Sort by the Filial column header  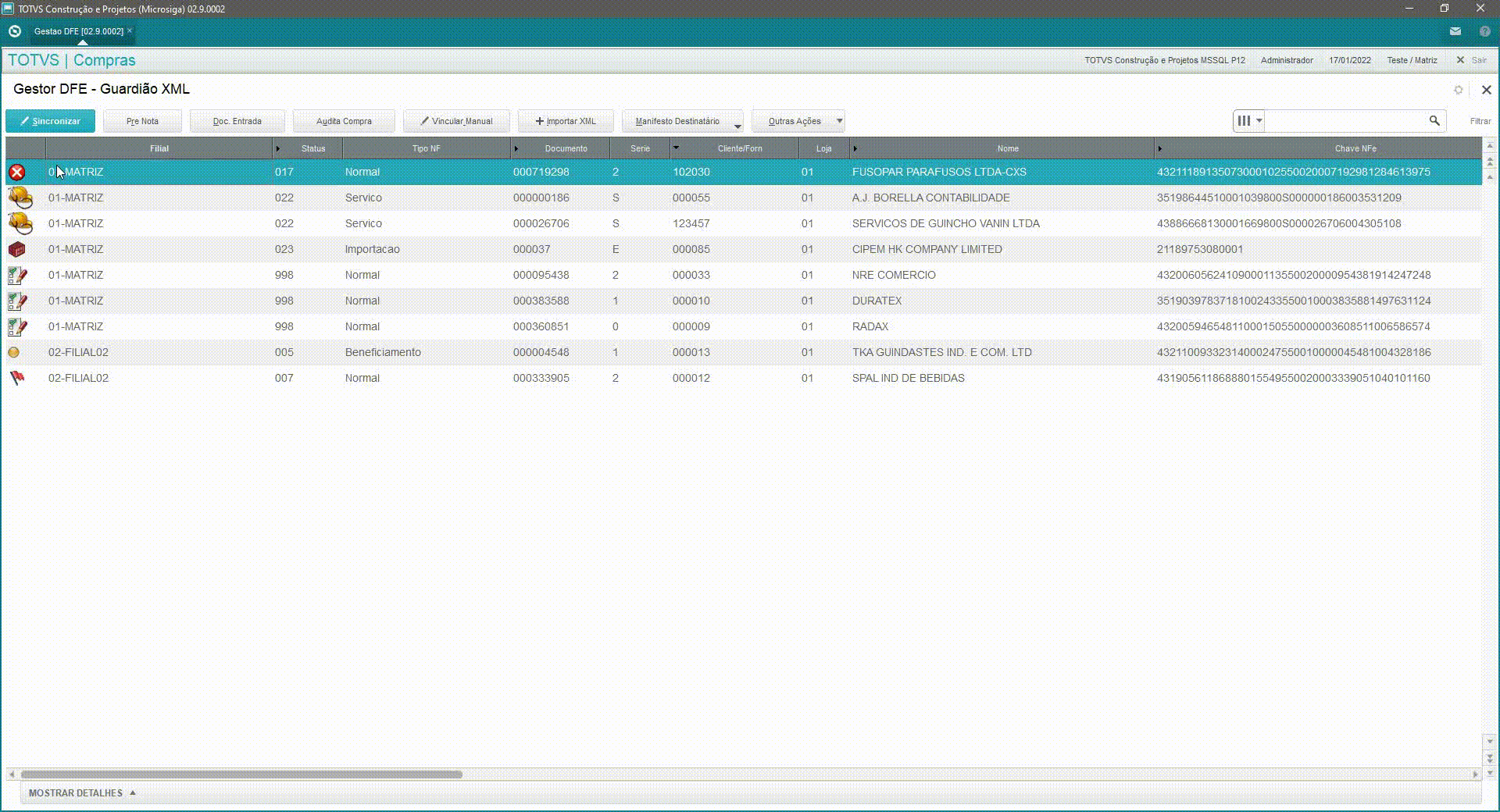(159, 148)
